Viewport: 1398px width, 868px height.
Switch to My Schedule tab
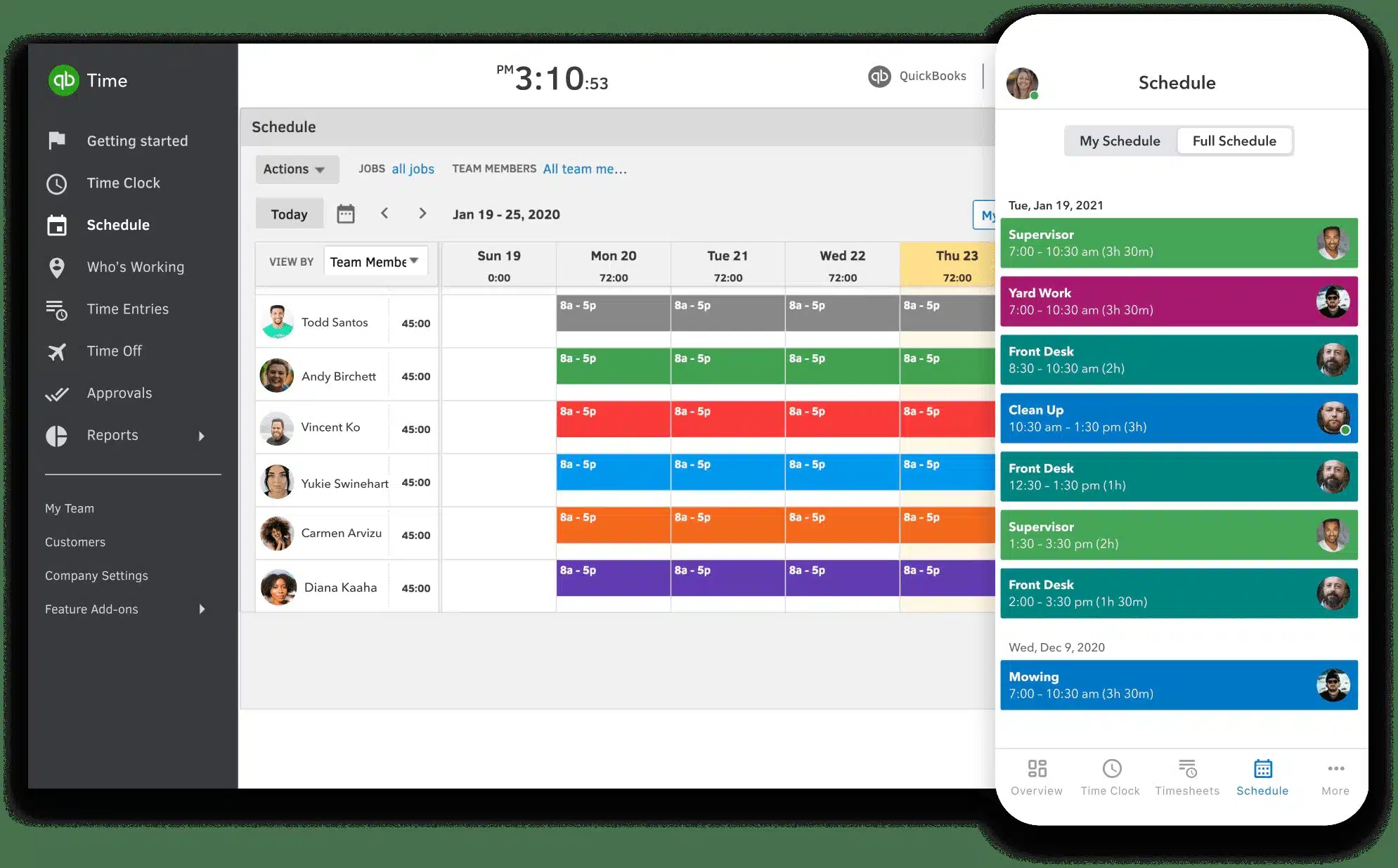tap(1117, 140)
